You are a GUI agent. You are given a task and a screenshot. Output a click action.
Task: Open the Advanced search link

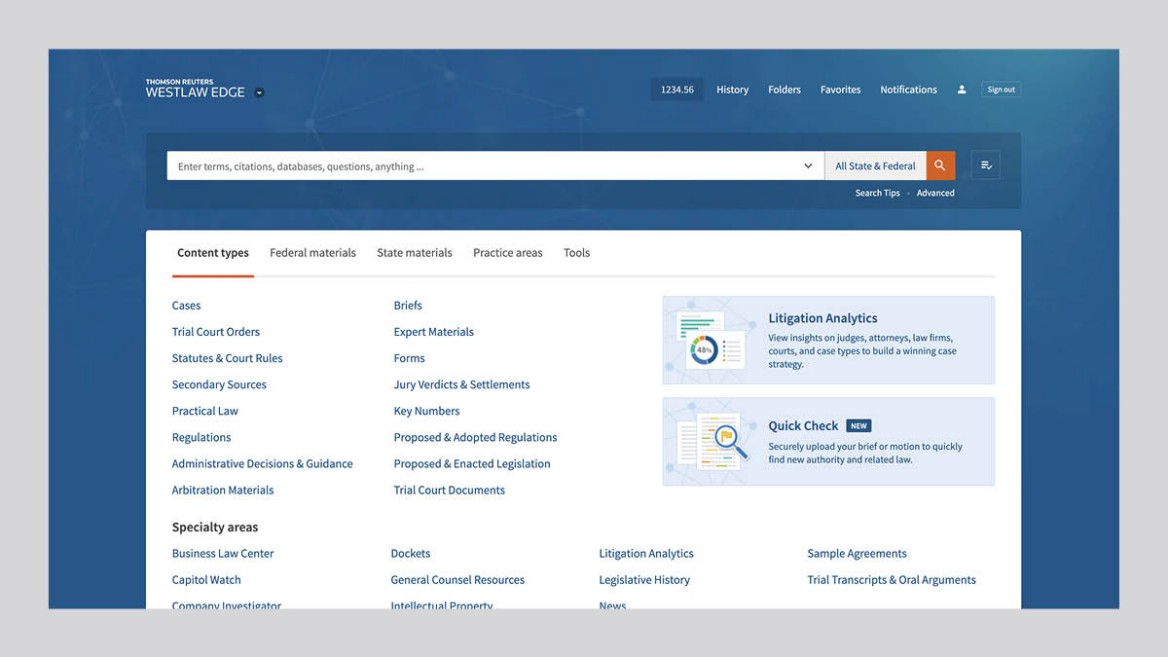click(x=936, y=192)
